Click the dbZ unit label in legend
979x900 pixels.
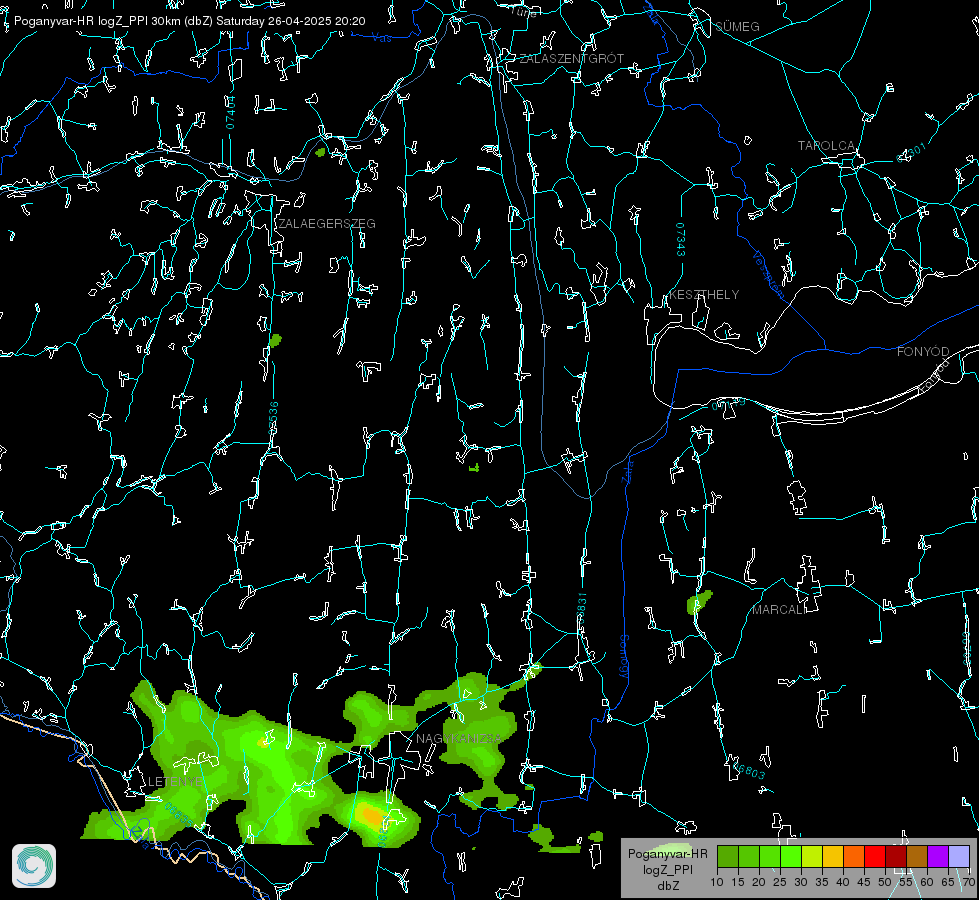click(x=667, y=886)
